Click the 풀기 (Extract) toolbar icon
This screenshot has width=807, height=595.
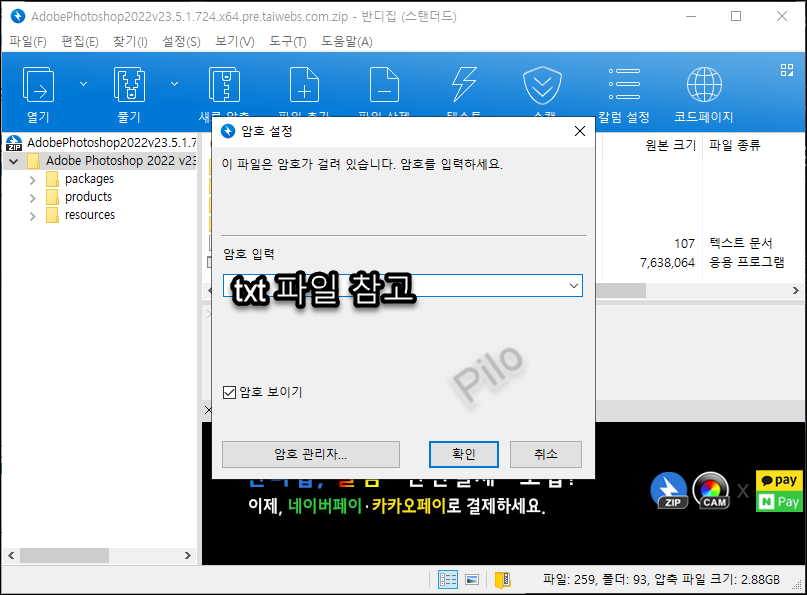click(129, 85)
